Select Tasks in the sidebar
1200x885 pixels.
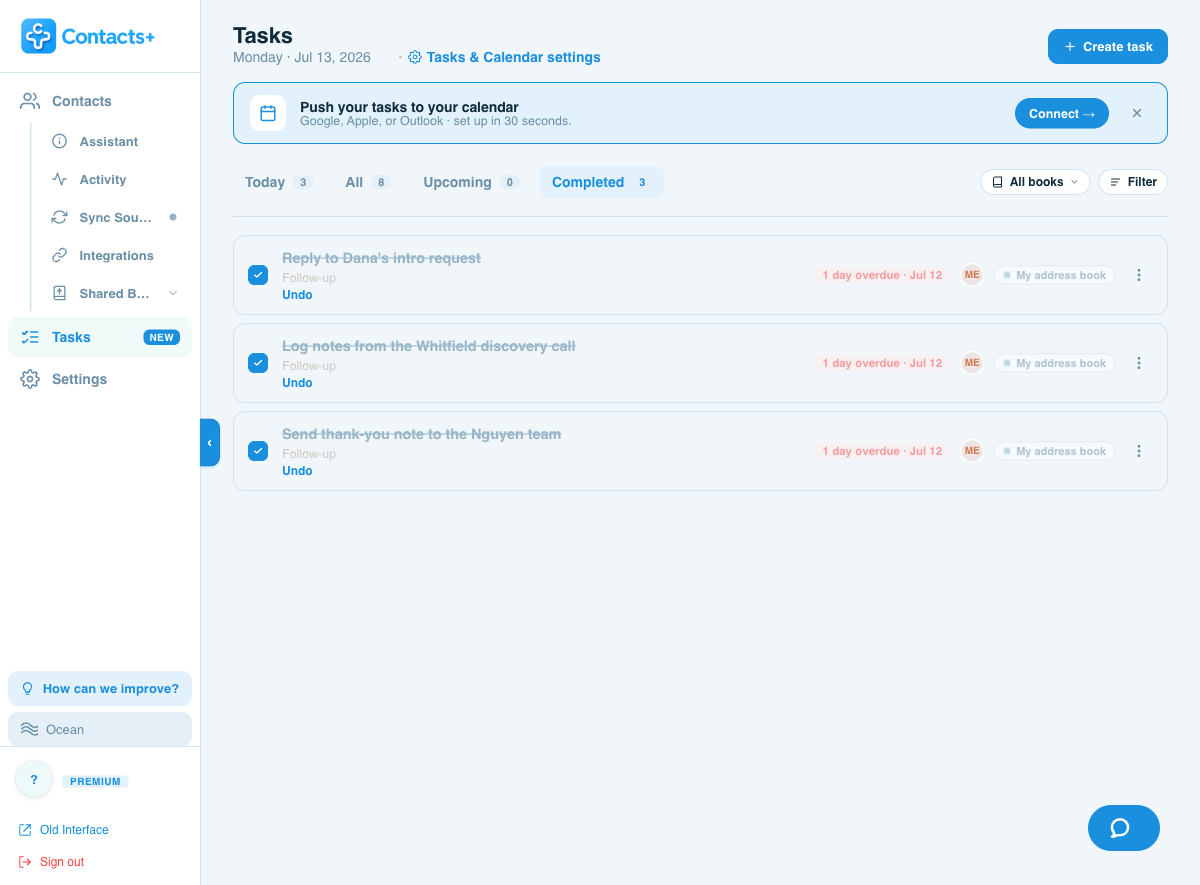click(x=100, y=337)
